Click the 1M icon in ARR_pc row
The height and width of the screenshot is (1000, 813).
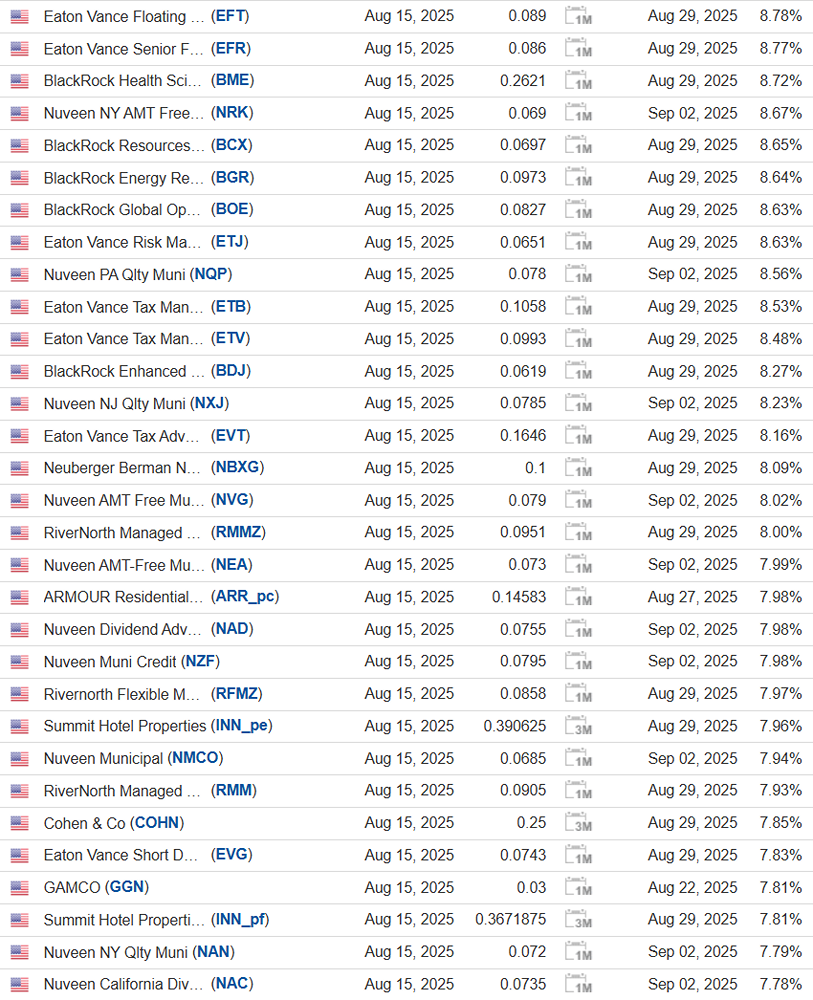tap(578, 597)
